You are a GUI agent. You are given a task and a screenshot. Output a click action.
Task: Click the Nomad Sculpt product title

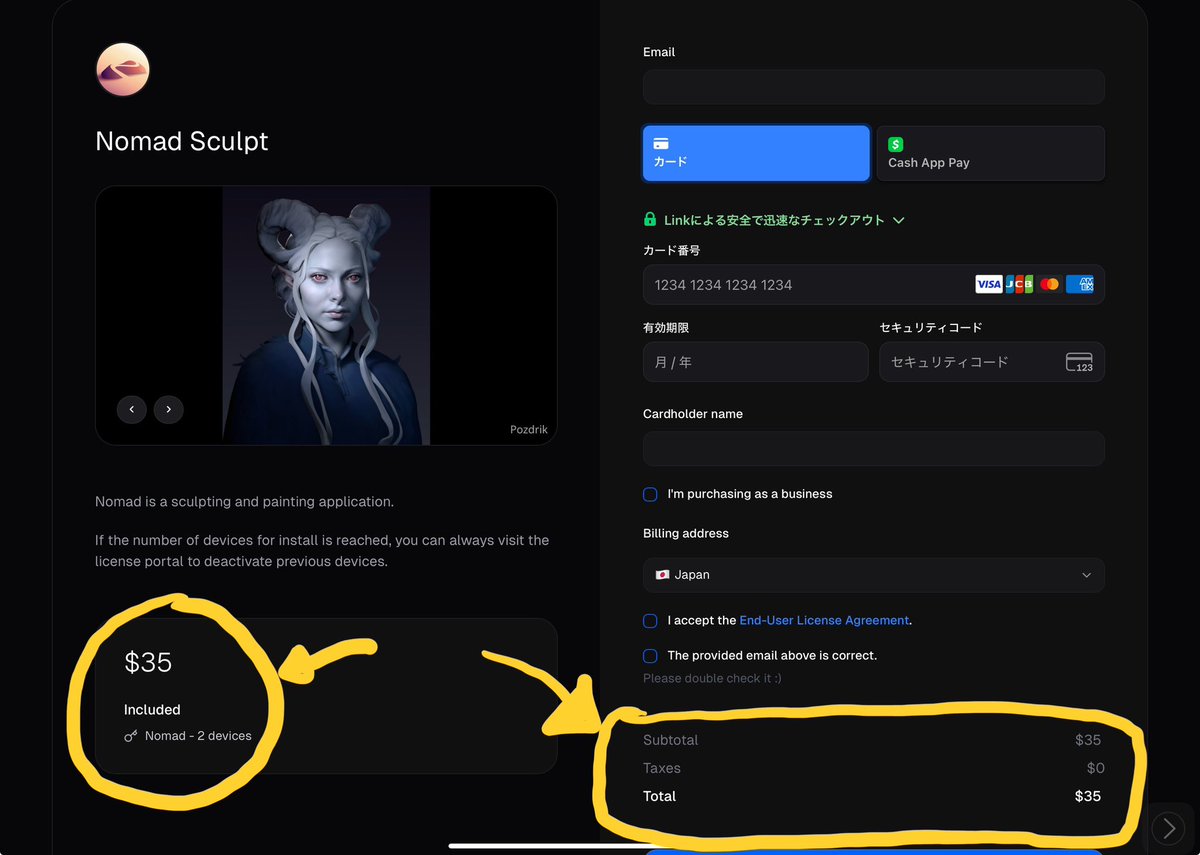coord(182,141)
